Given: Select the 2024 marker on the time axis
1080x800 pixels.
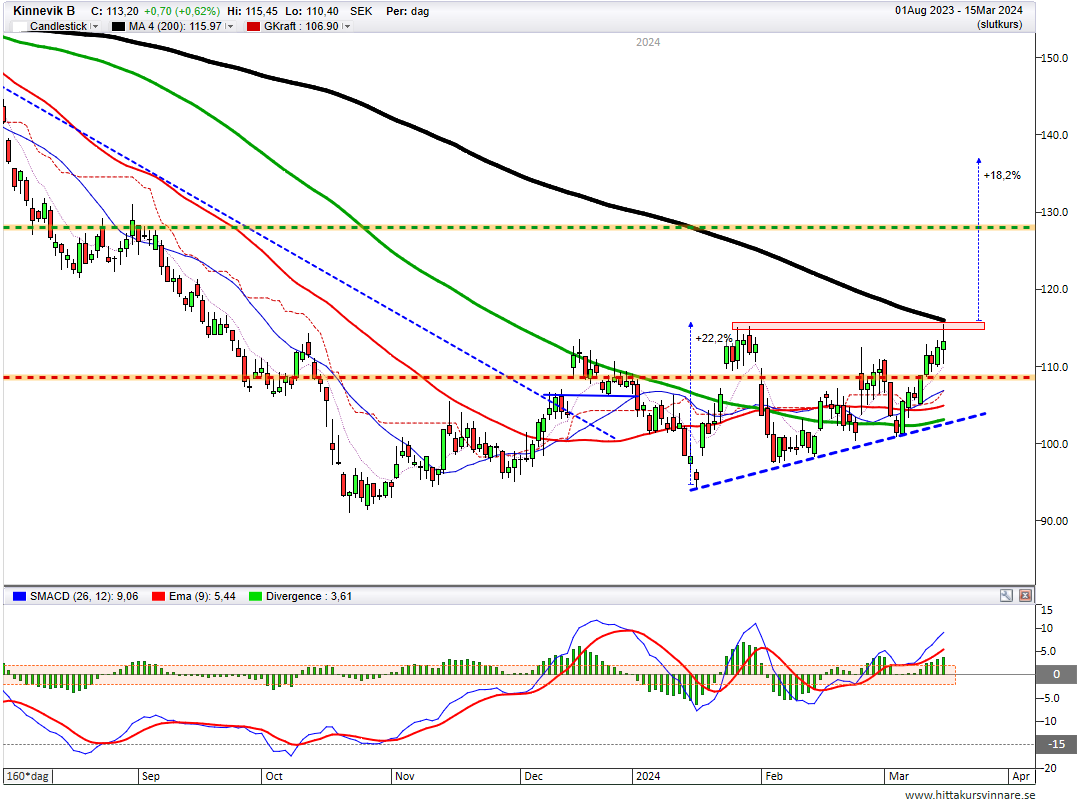Looking at the screenshot, I should [x=648, y=776].
